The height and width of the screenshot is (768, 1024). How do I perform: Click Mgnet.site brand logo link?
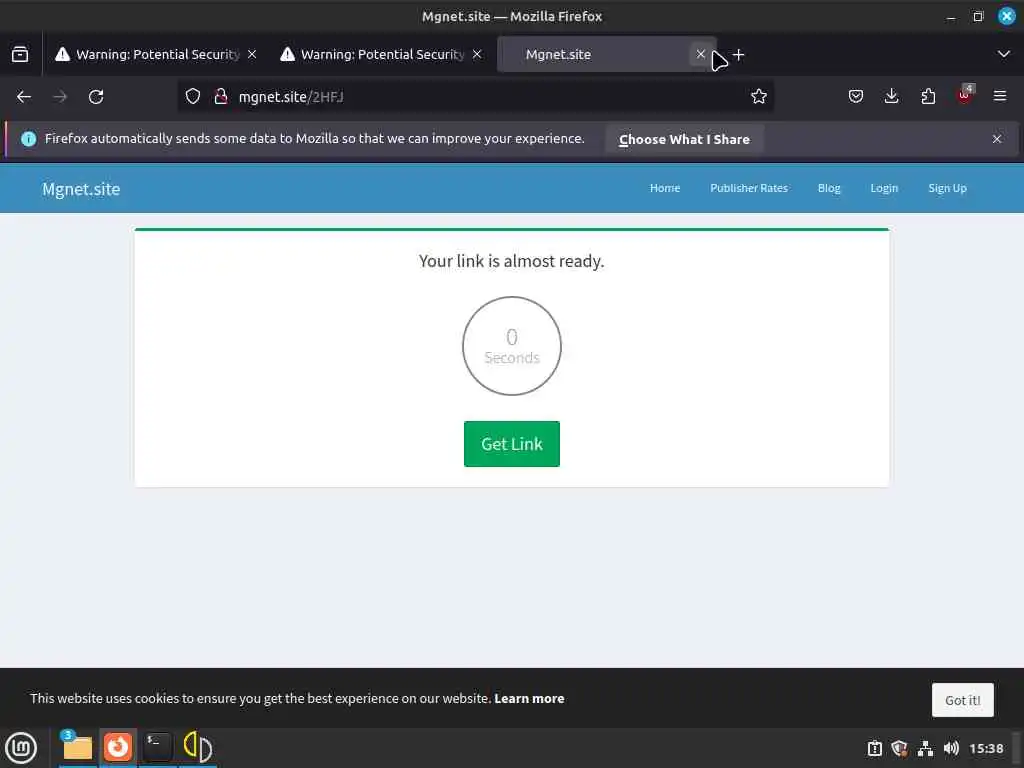coord(81,189)
